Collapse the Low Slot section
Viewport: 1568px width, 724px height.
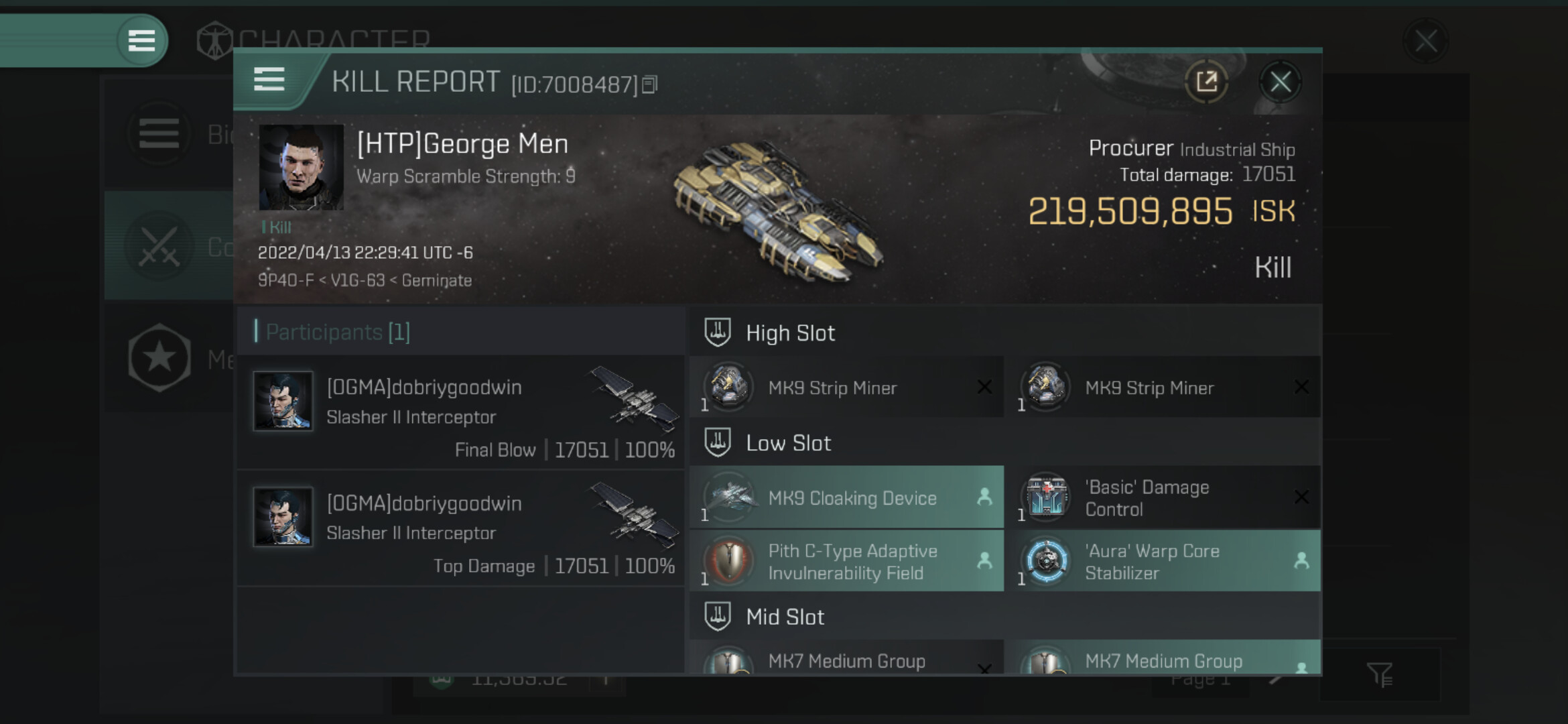coord(788,443)
